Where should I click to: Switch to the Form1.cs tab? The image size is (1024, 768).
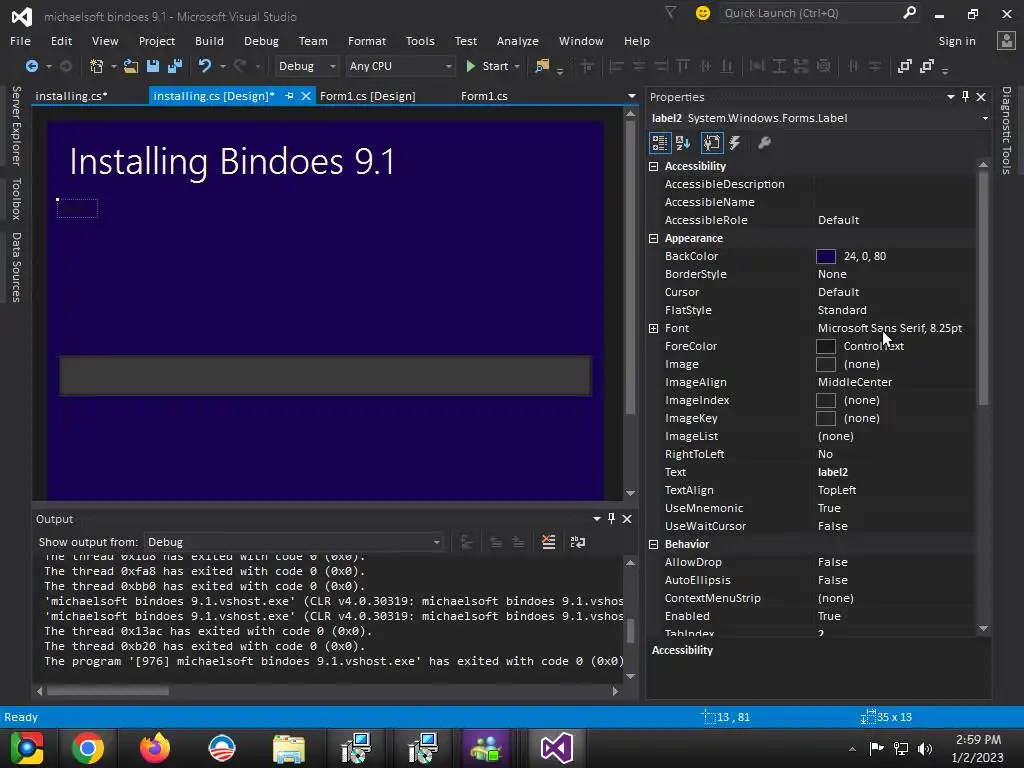point(484,96)
